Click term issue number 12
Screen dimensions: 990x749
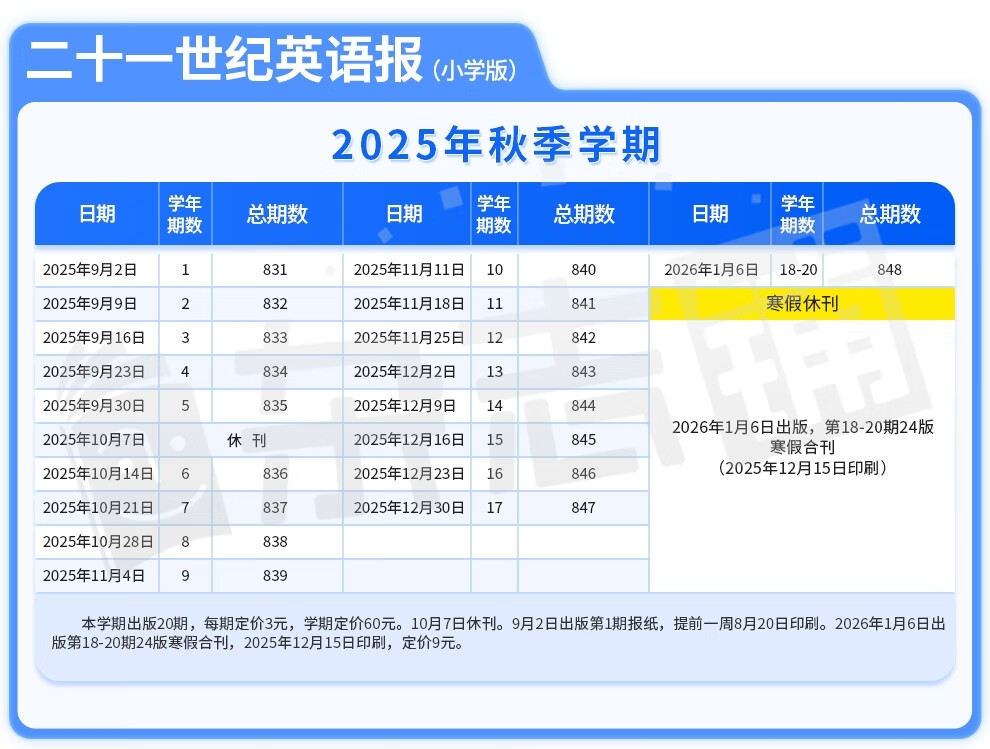[494, 338]
